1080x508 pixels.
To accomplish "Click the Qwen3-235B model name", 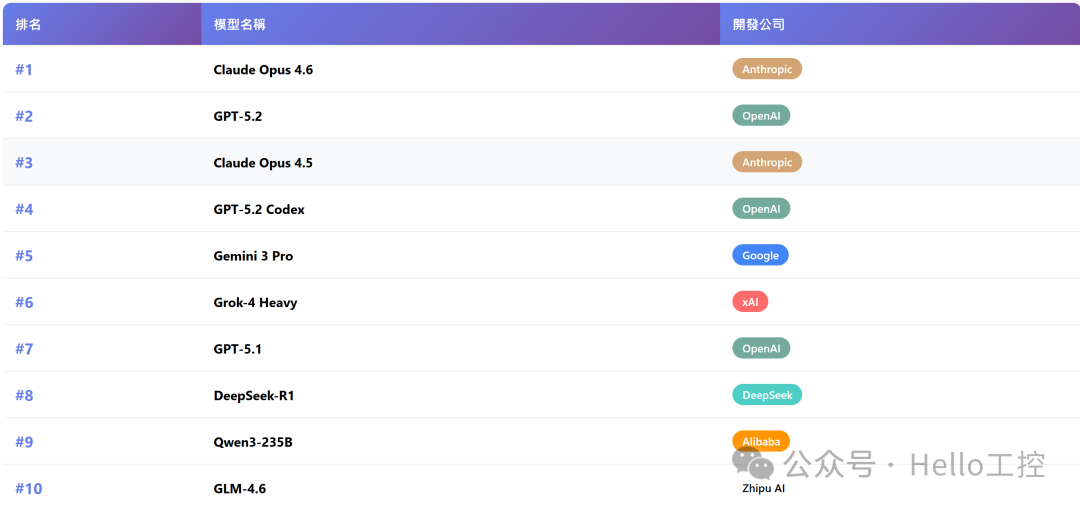I will coord(253,442).
